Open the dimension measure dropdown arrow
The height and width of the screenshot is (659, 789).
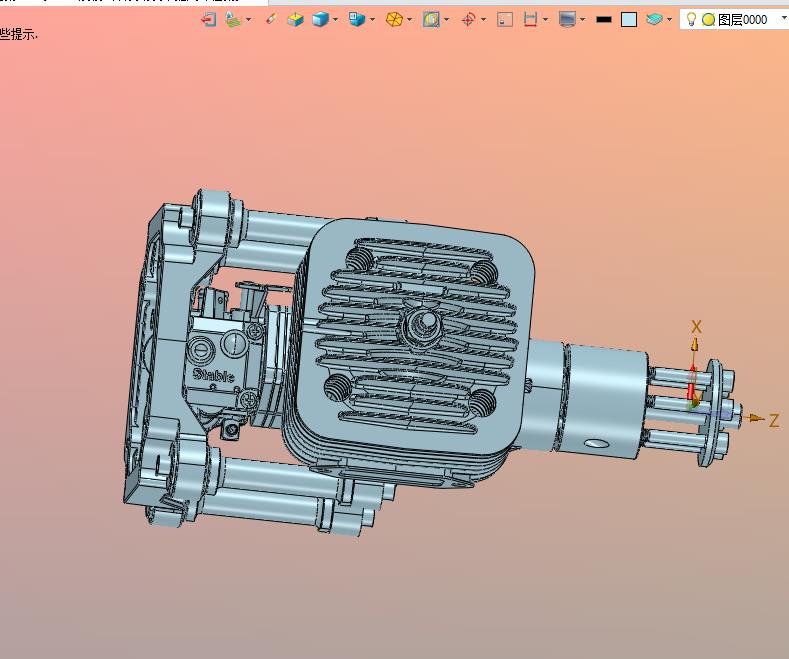coord(545,20)
